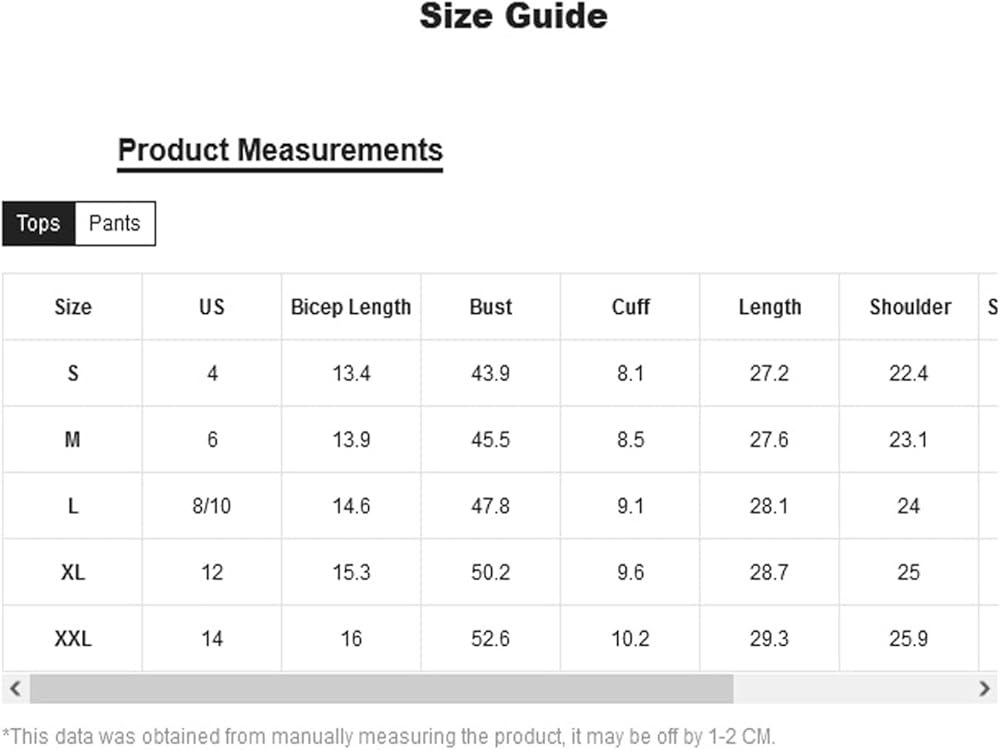Click the Shoulder column header
The image size is (1000, 750).
pos(909,307)
